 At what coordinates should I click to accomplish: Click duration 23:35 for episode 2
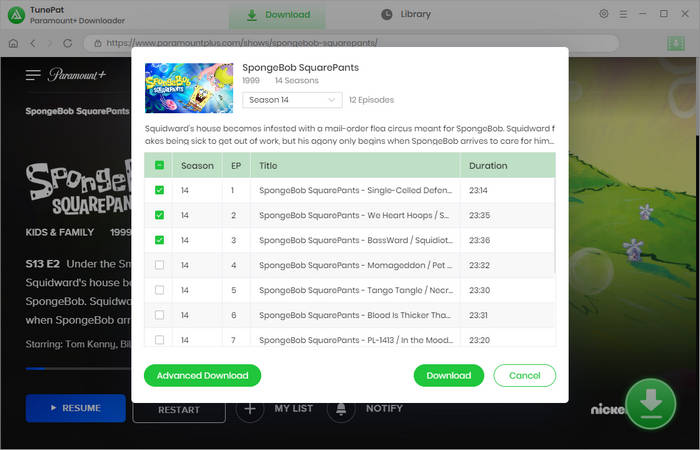coord(479,215)
